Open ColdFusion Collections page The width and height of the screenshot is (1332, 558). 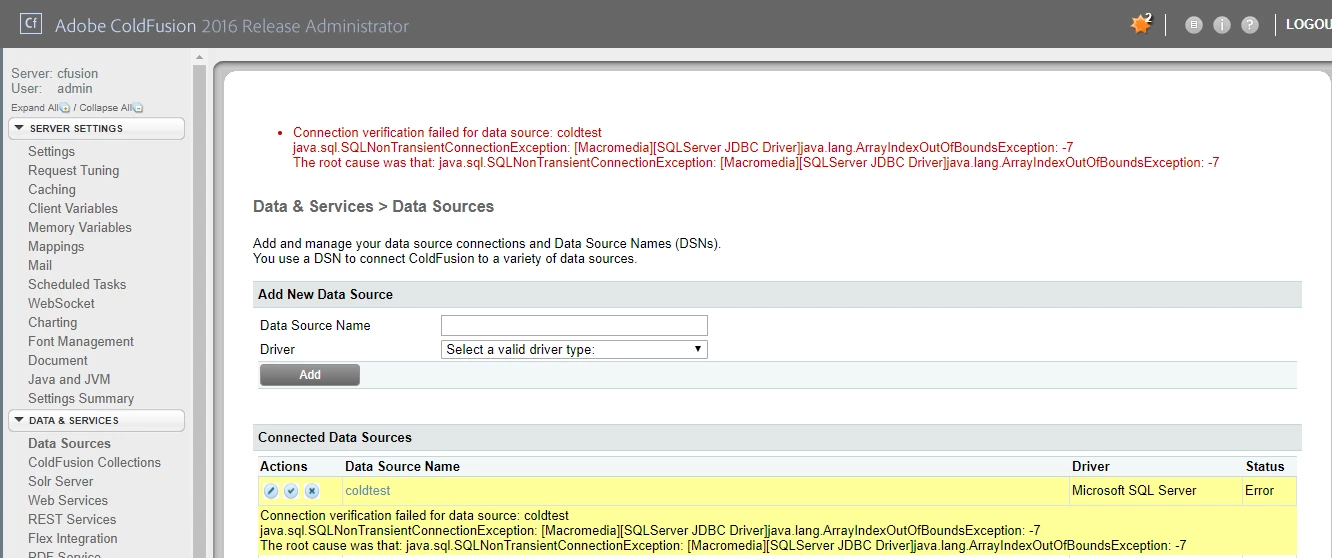(94, 463)
